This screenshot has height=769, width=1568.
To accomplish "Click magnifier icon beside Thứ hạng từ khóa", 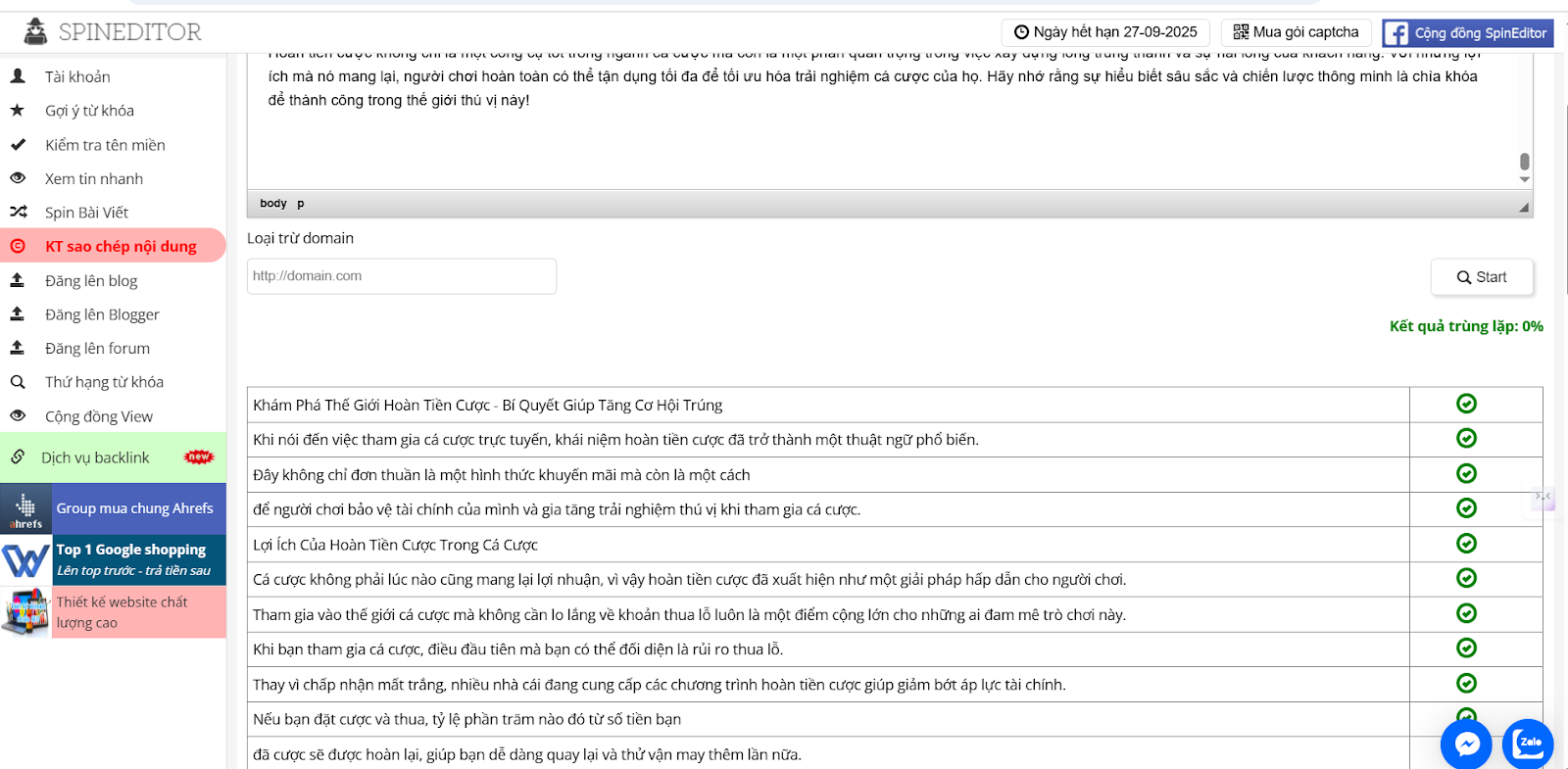I will click(x=18, y=382).
